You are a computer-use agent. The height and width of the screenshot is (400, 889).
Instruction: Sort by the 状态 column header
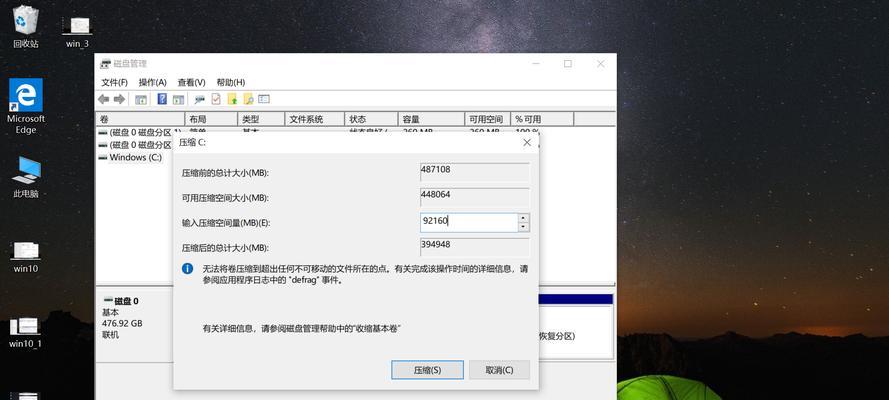(371, 119)
